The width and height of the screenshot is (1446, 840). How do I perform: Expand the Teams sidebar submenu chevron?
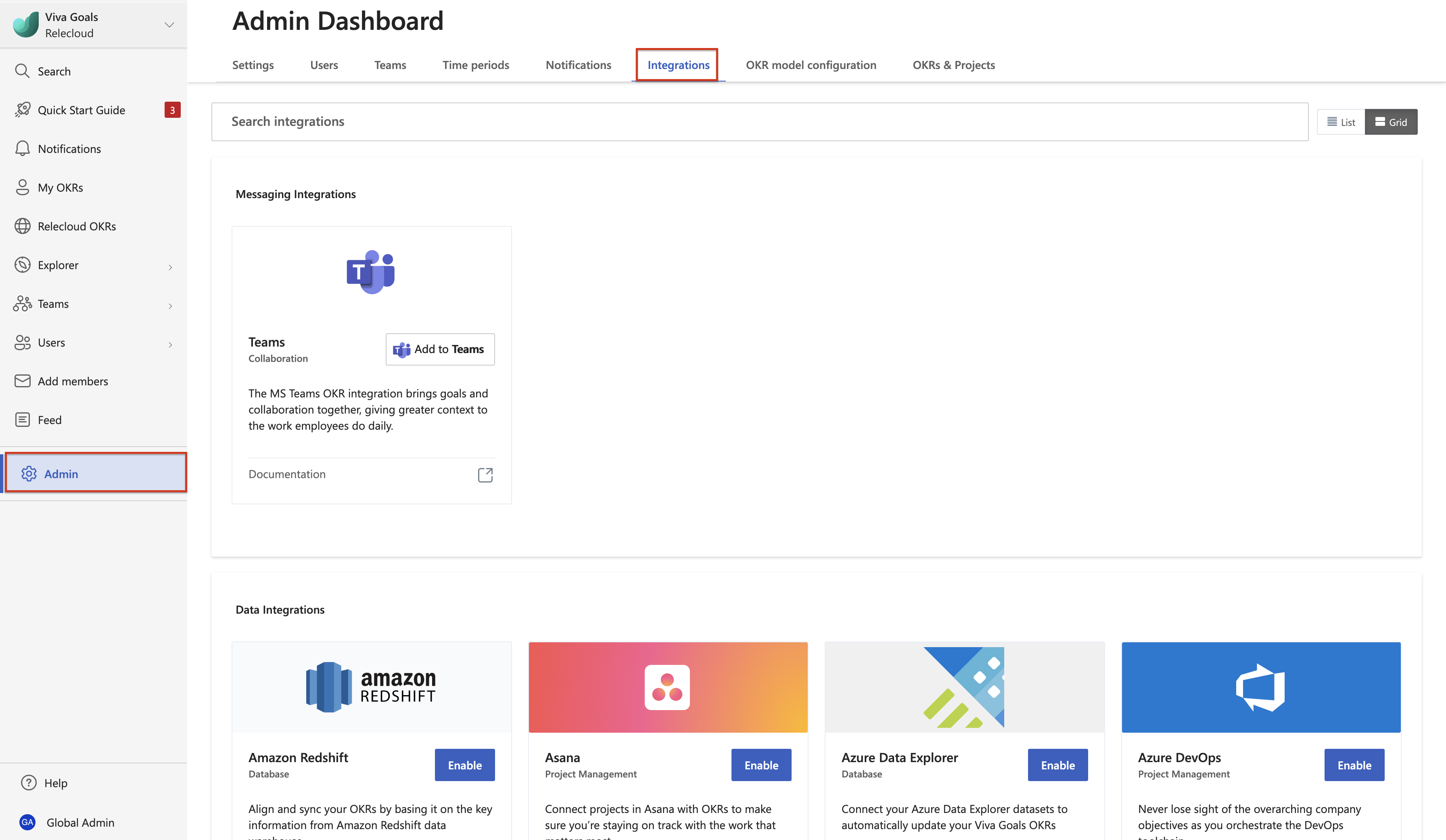click(170, 306)
